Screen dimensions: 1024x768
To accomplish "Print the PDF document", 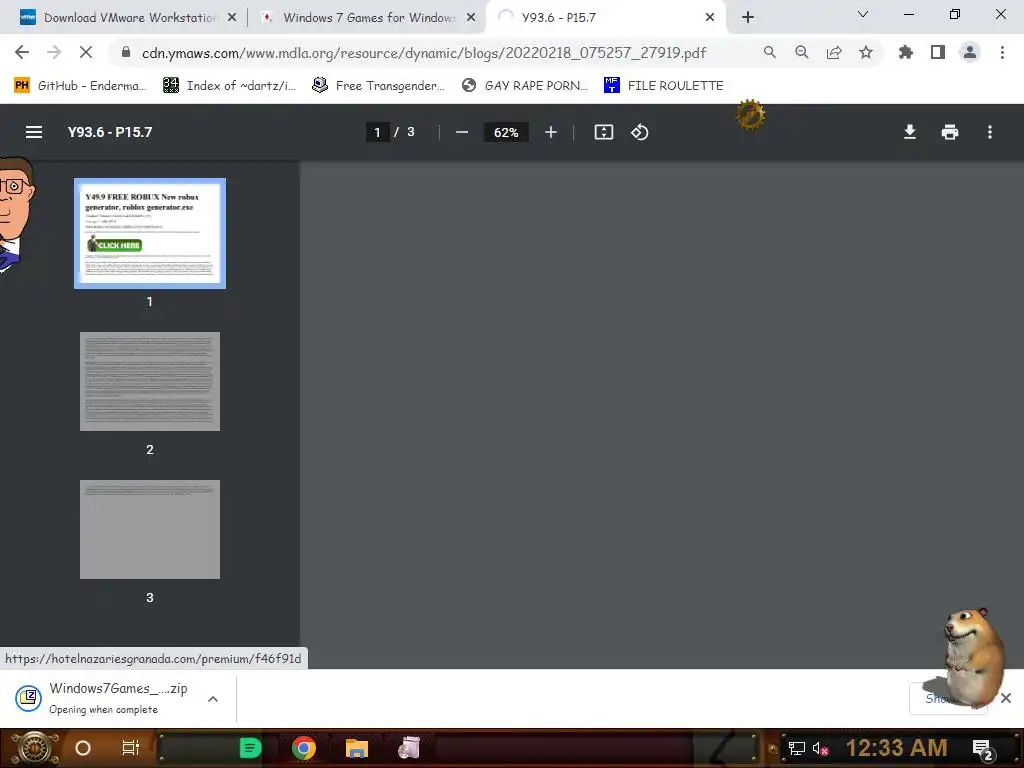I will pyautogui.click(x=950, y=132).
